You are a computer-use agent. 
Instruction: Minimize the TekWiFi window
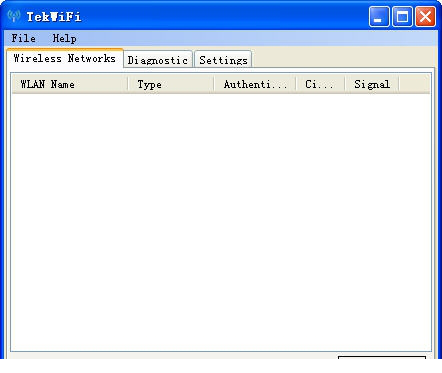click(x=379, y=16)
